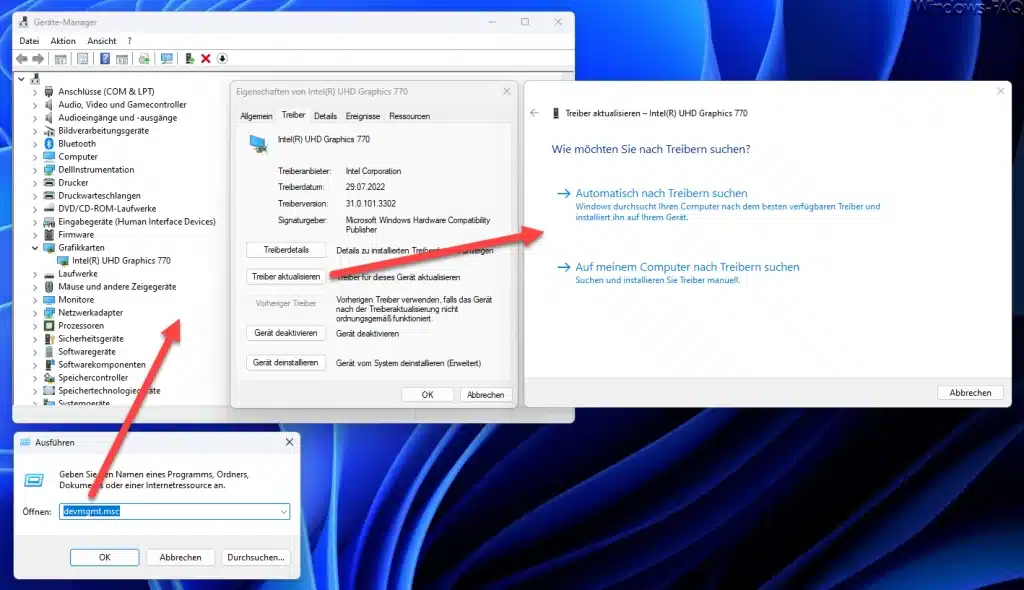The image size is (1024, 590).
Task: Click the Firmware category icon
Action: click(x=49, y=235)
